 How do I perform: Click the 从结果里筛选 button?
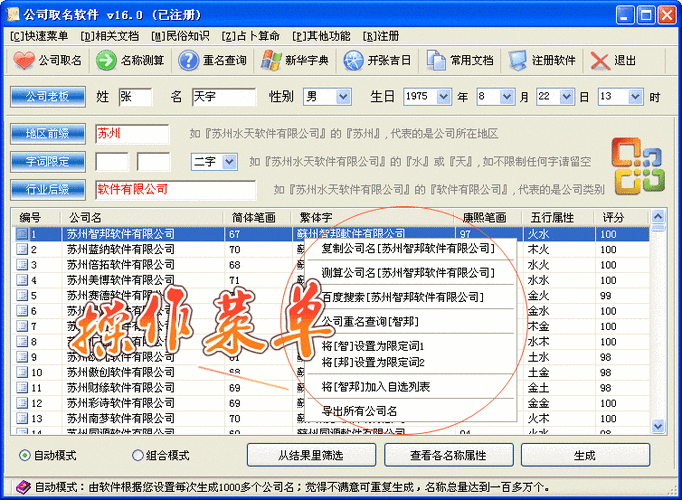pyautogui.click(x=311, y=455)
